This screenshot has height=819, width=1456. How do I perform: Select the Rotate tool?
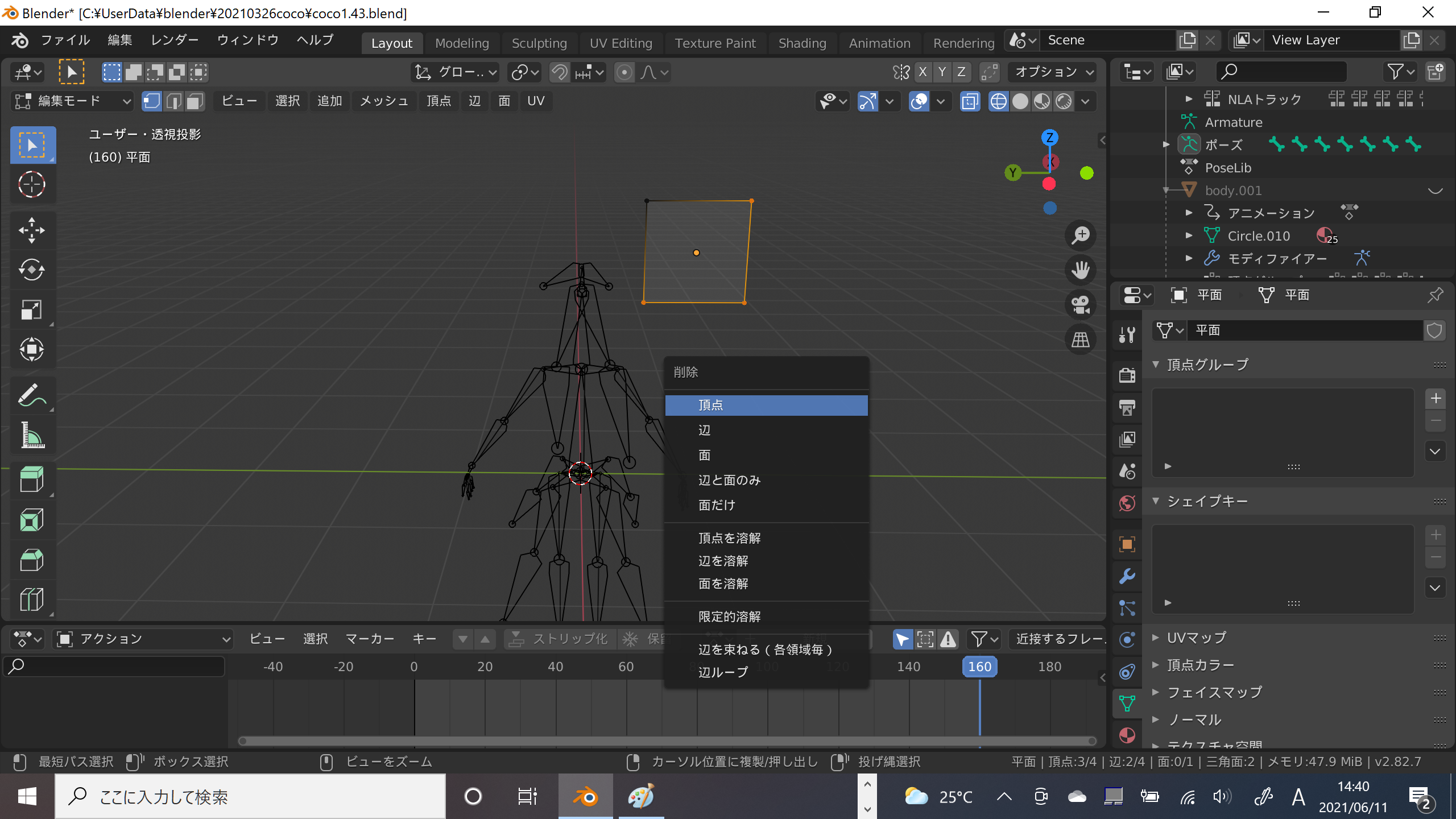point(32,270)
